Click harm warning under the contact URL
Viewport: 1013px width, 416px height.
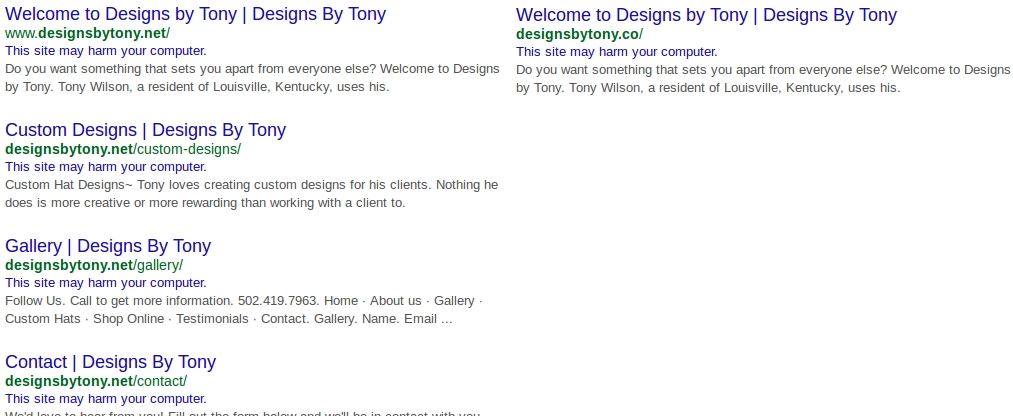point(106,399)
